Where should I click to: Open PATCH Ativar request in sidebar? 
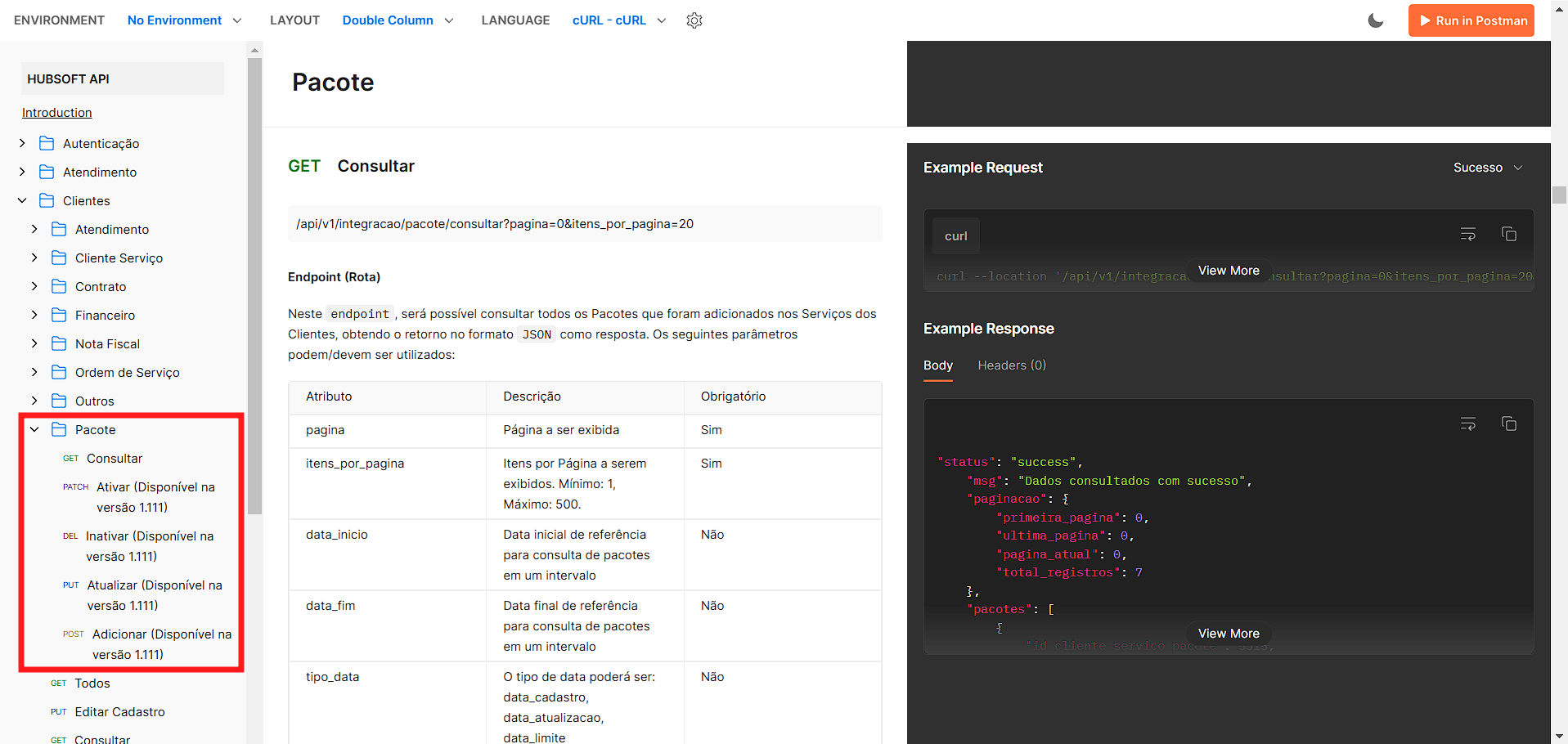139,497
